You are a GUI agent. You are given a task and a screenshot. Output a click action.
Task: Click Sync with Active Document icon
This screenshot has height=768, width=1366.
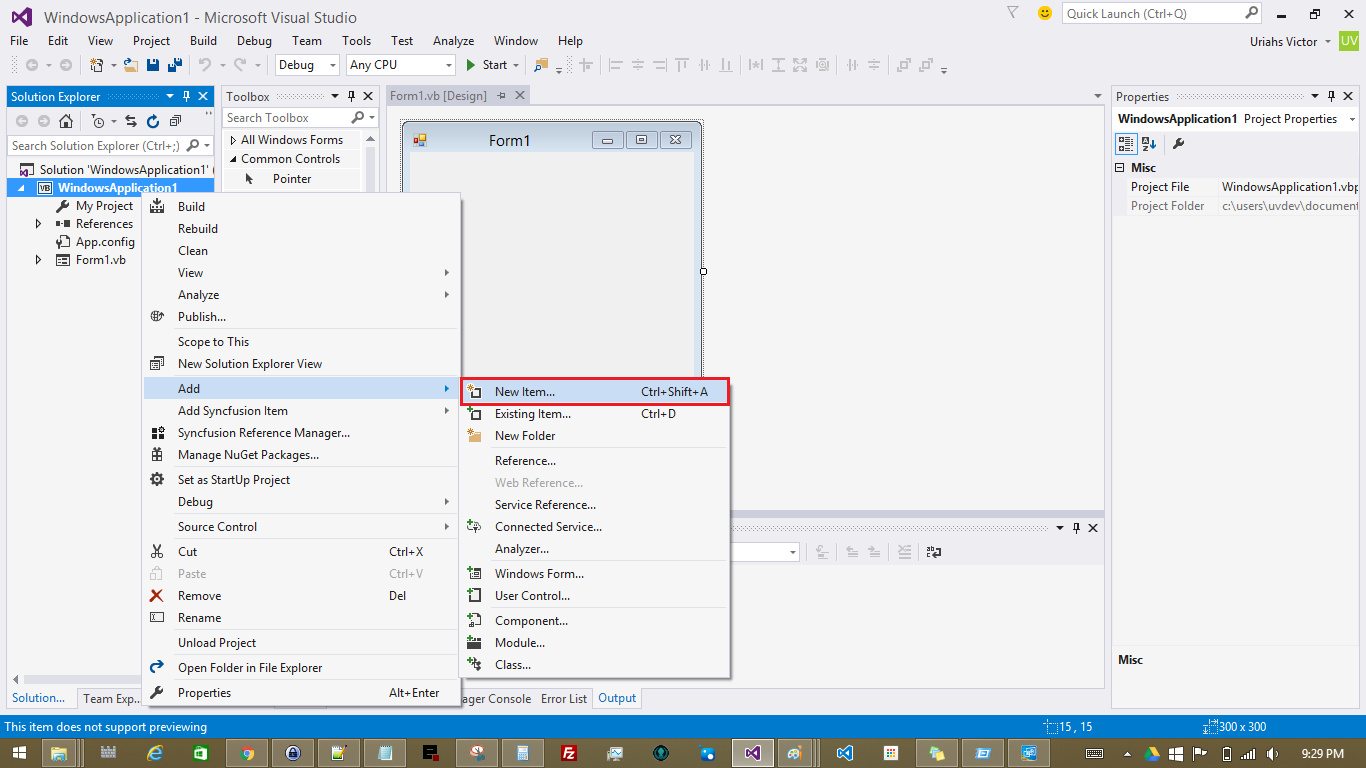[x=131, y=121]
